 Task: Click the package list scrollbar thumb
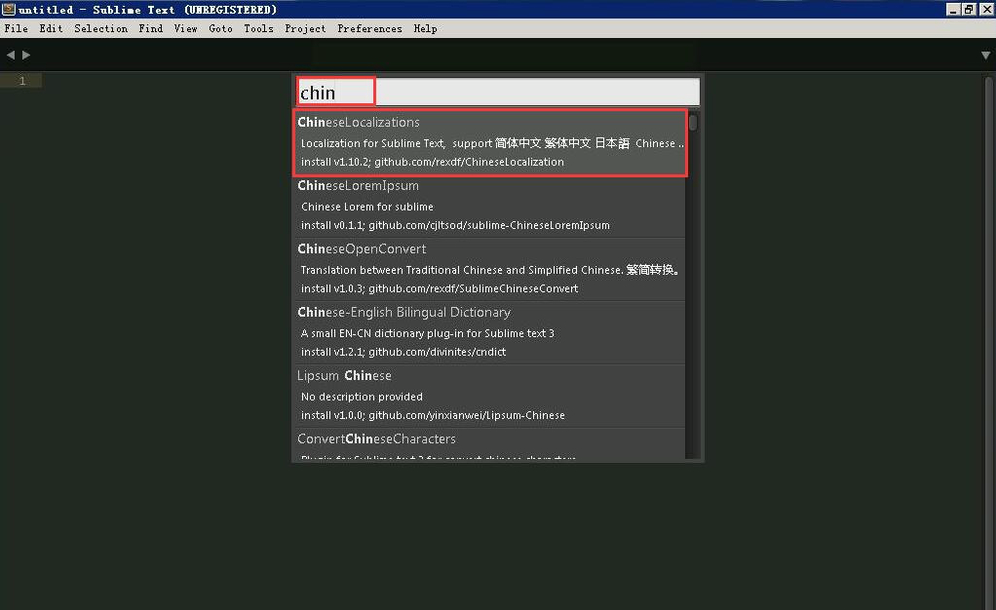[x=693, y=122]
